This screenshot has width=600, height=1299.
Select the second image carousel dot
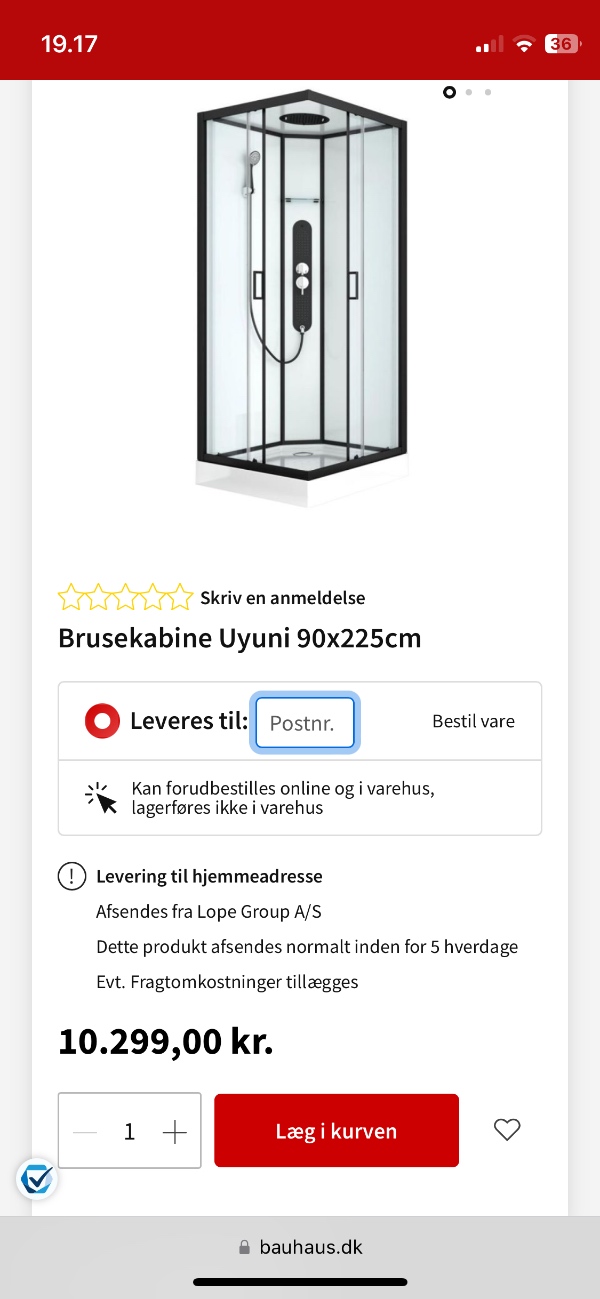pyautogui.click(x=468, y=92)
